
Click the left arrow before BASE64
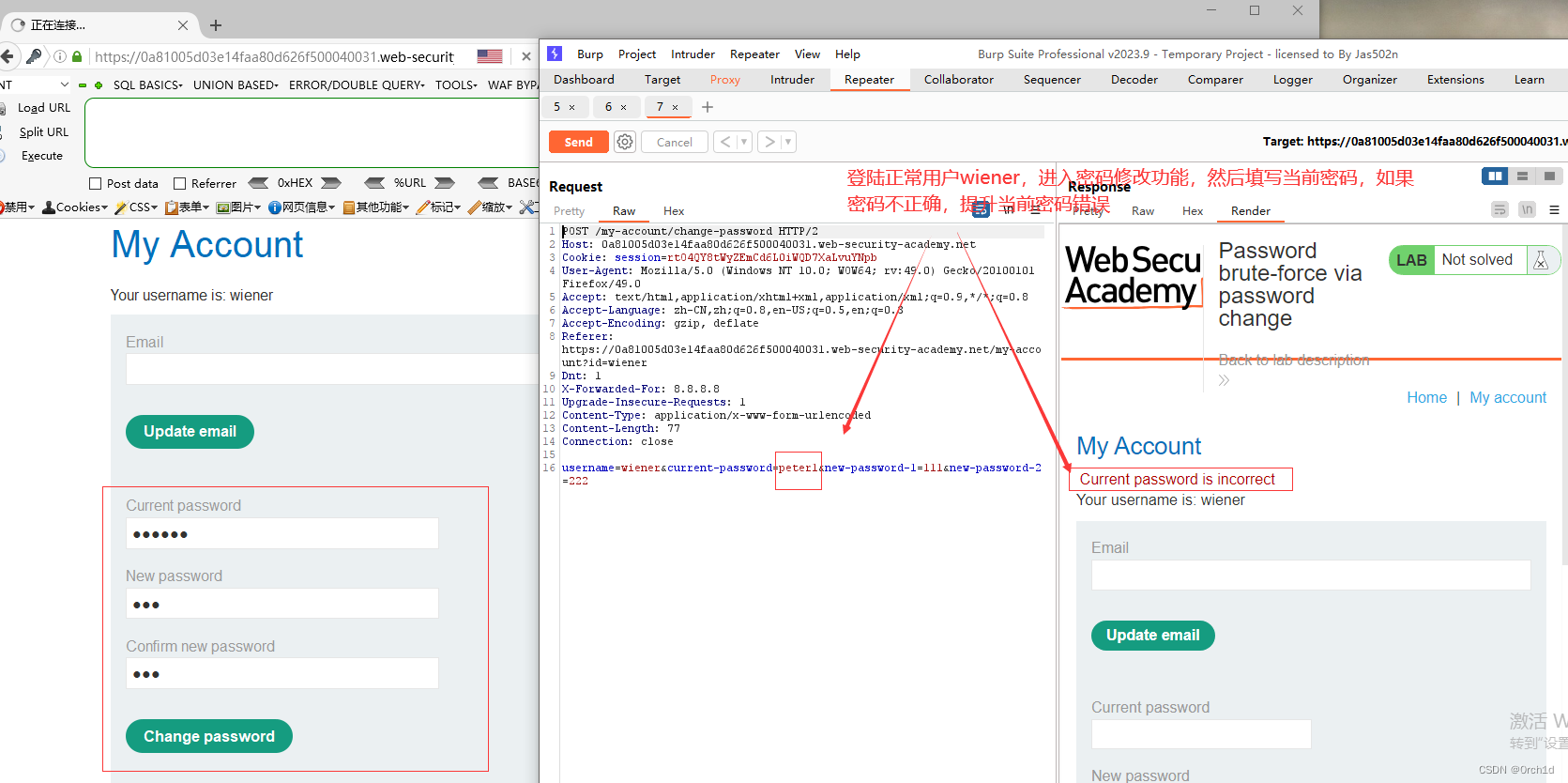[x=488, y=183]
